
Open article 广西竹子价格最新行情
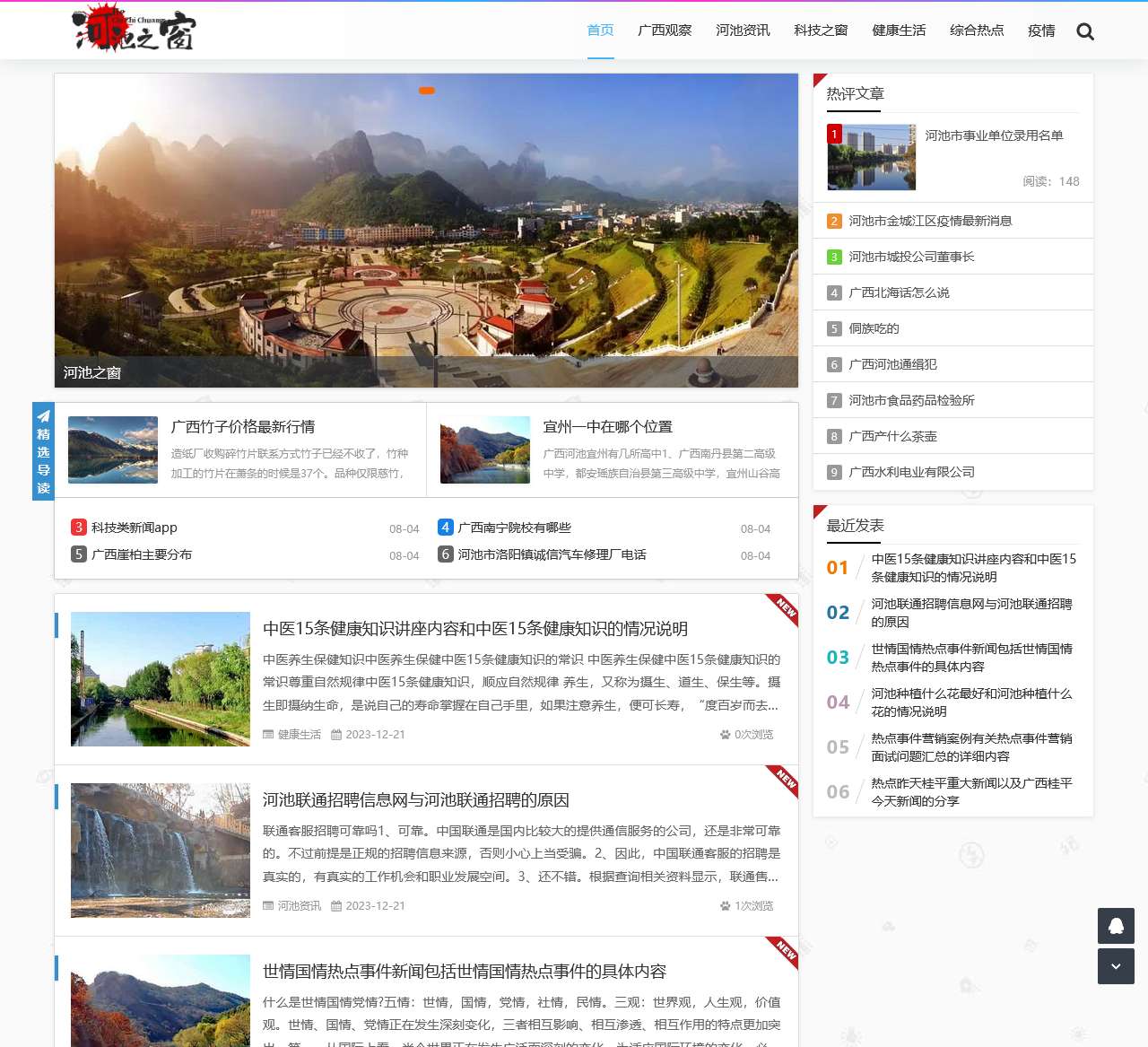[x=243, y=427]
